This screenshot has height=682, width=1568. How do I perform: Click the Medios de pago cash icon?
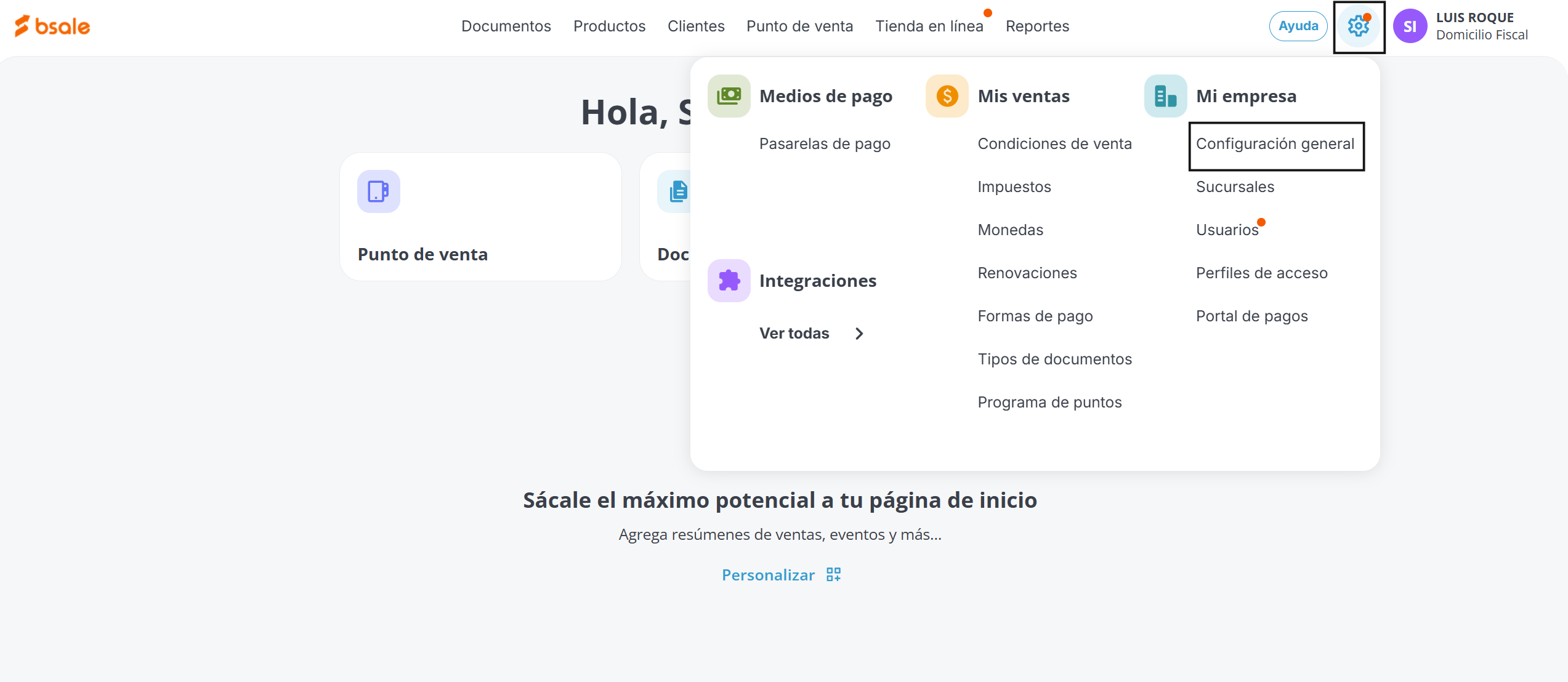click(729, 96)
